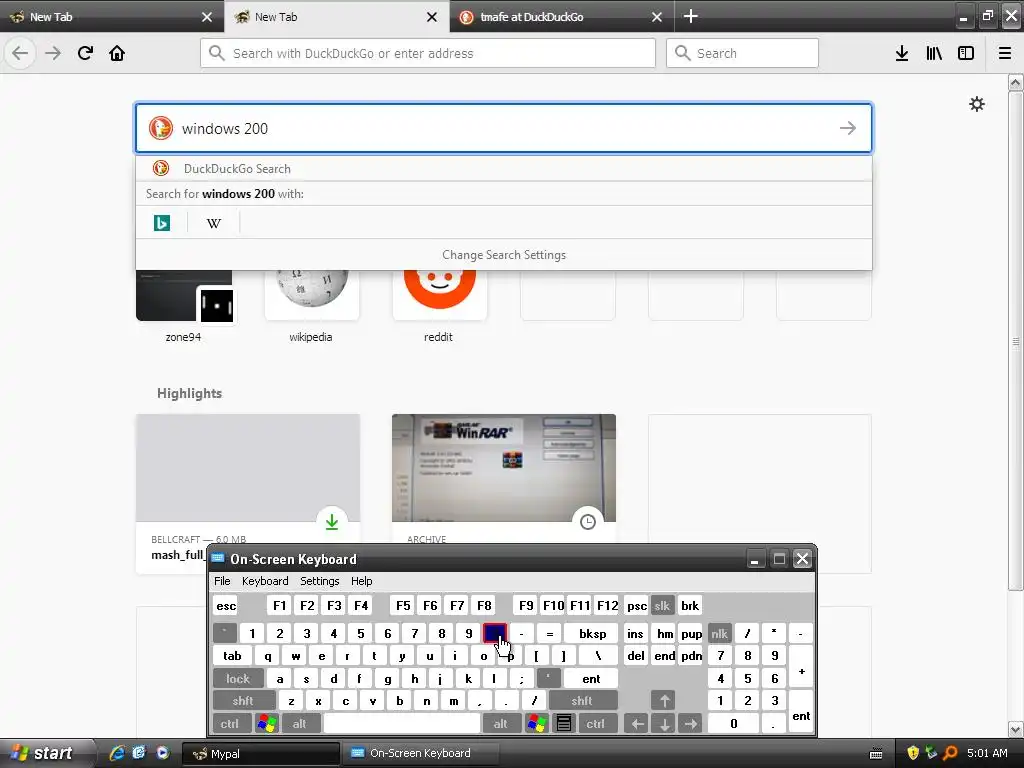Image resolution: width=1024 pixels, height=768 pixels.
Task: Toggle the right alt key on keyboard
Action: pyautogui.click(x=501, y=724)
